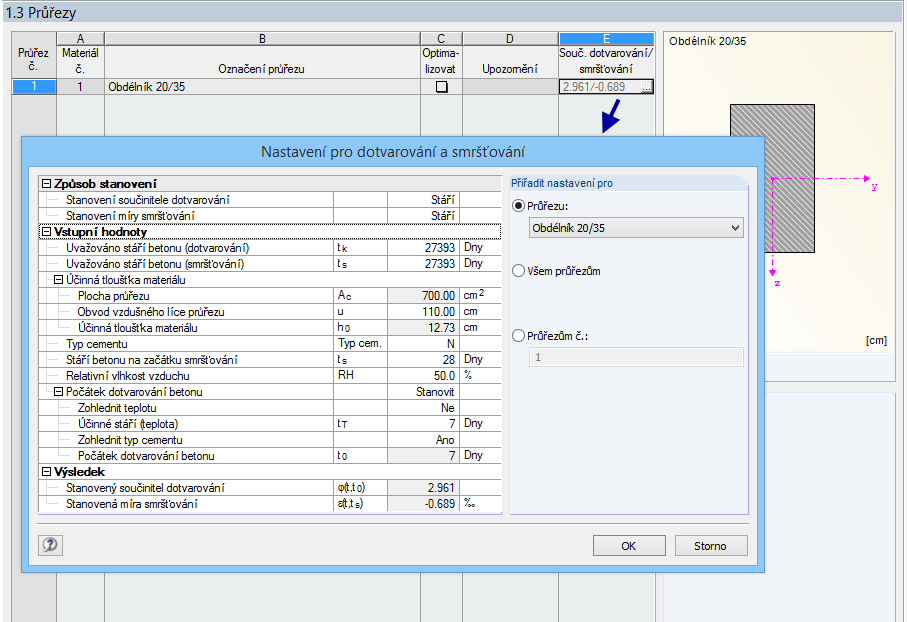Toggle the Optimalizovat checkbox for row 1

coord(441,87)
